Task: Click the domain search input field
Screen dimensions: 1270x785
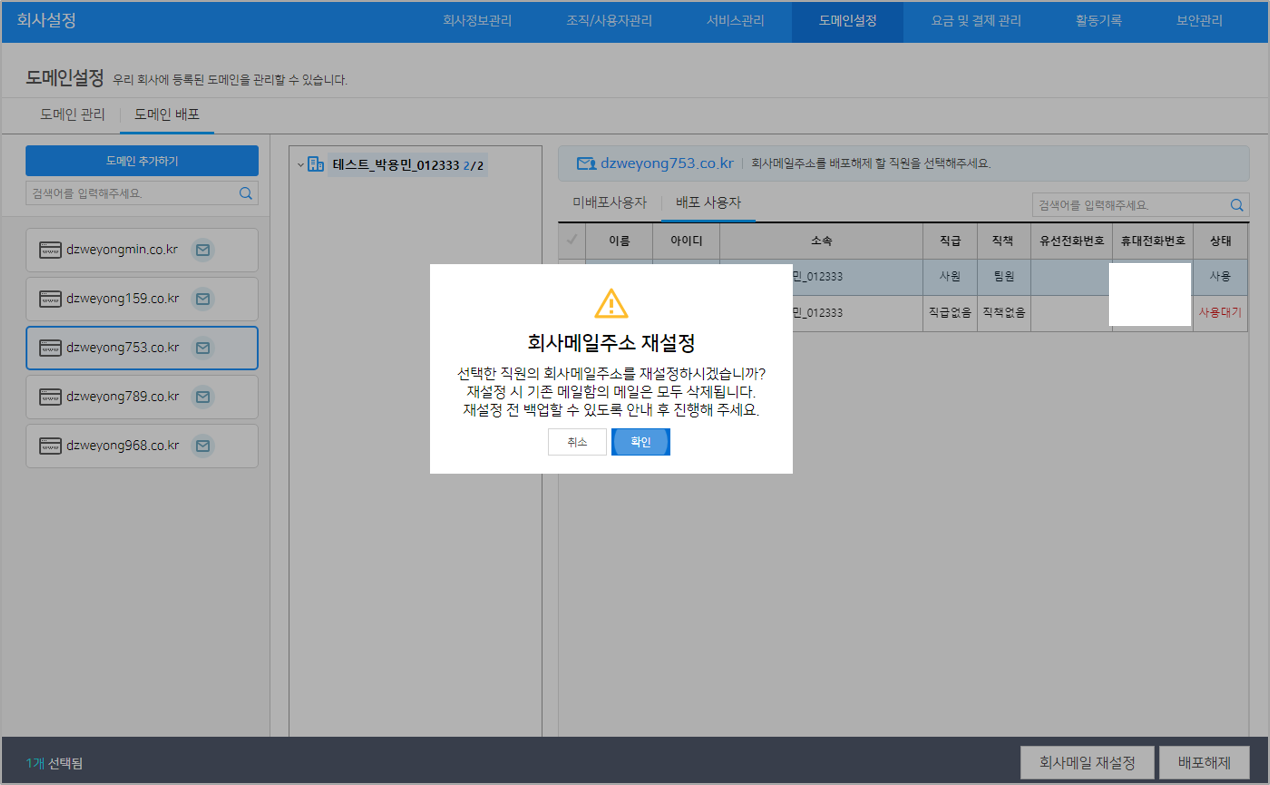Action: (130, 194)
